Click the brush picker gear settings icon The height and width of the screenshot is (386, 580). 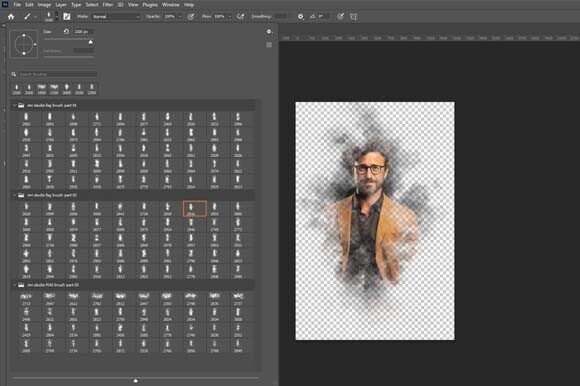[x=269, y=32]
